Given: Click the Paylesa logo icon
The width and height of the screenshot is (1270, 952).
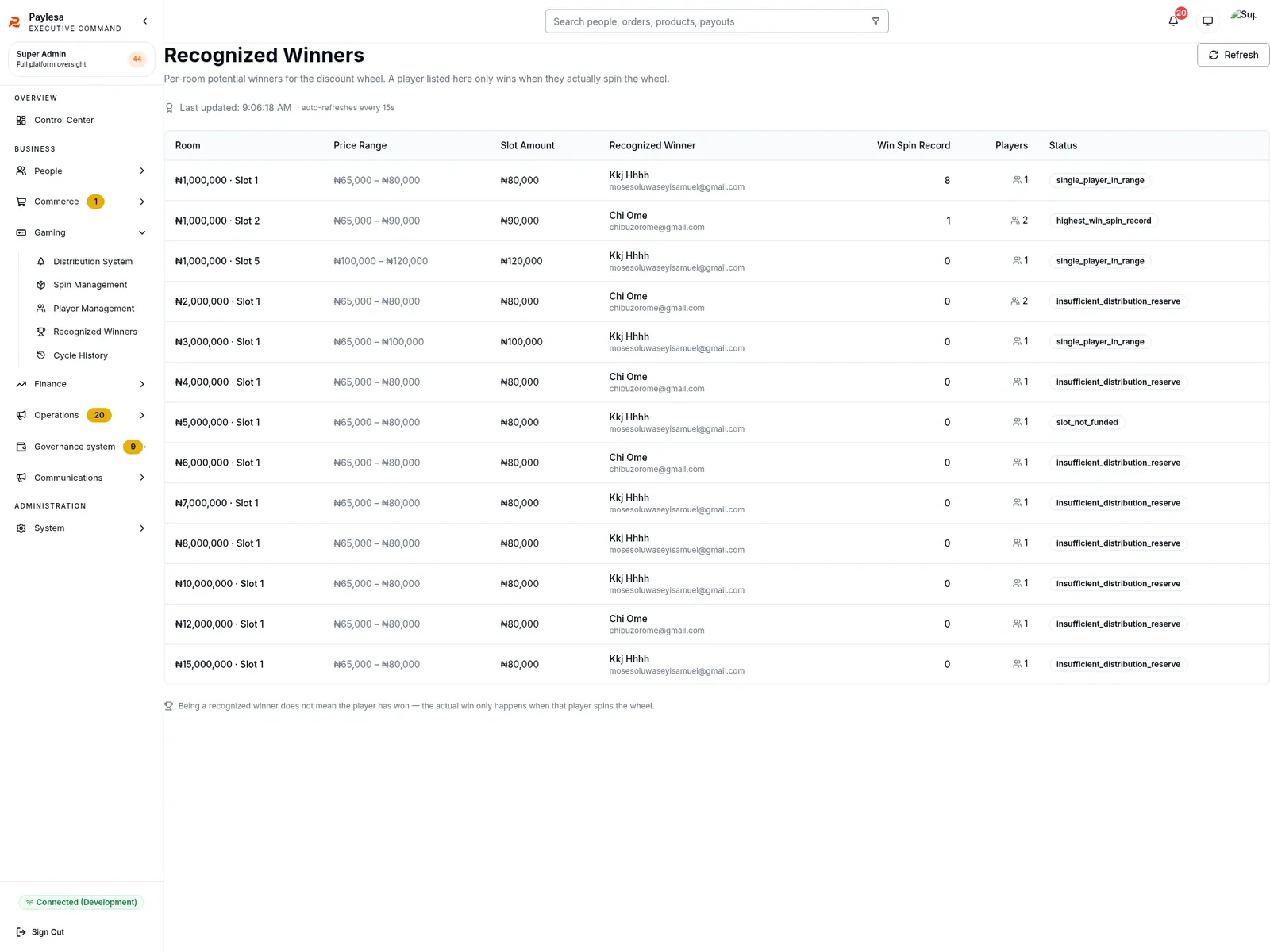Looking at the screenshot, I should (x=14, y=22).
